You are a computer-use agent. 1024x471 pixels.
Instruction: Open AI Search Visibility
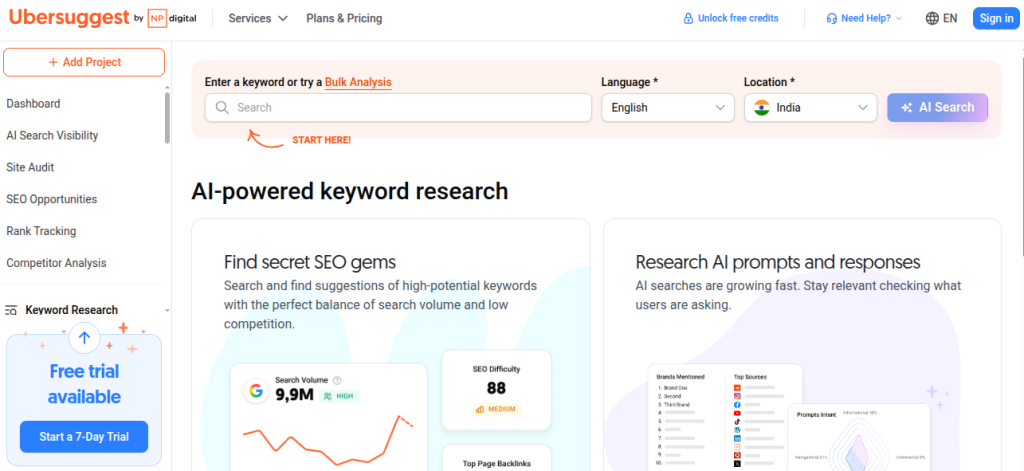(52, 135)
